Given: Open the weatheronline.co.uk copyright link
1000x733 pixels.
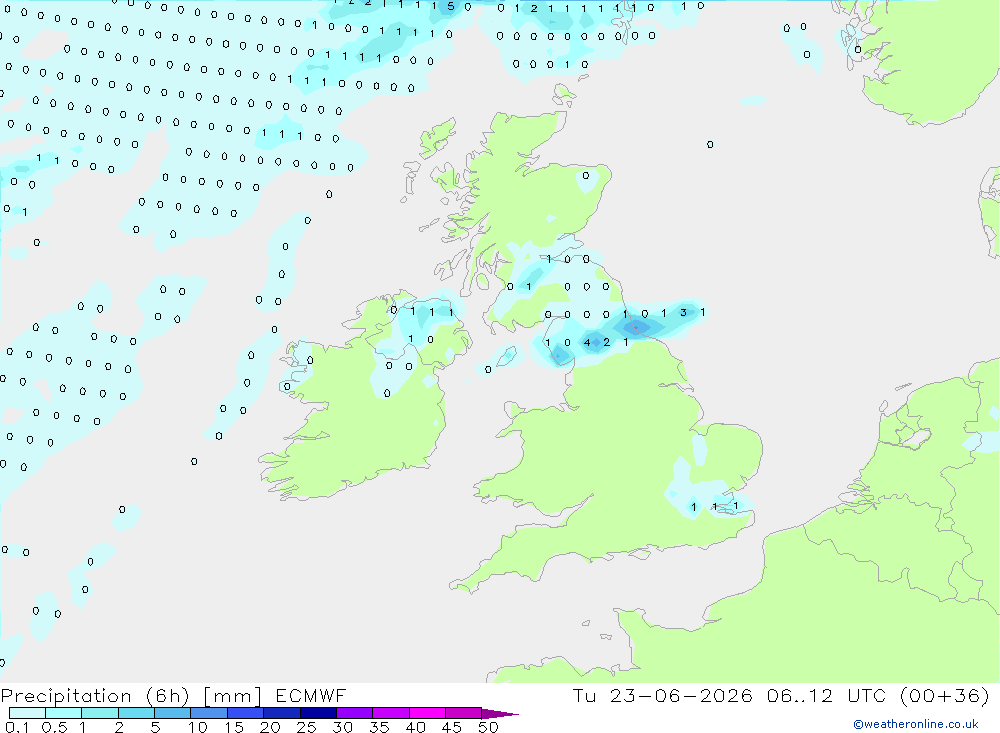Looking at the screenshot, I should 916,724.
